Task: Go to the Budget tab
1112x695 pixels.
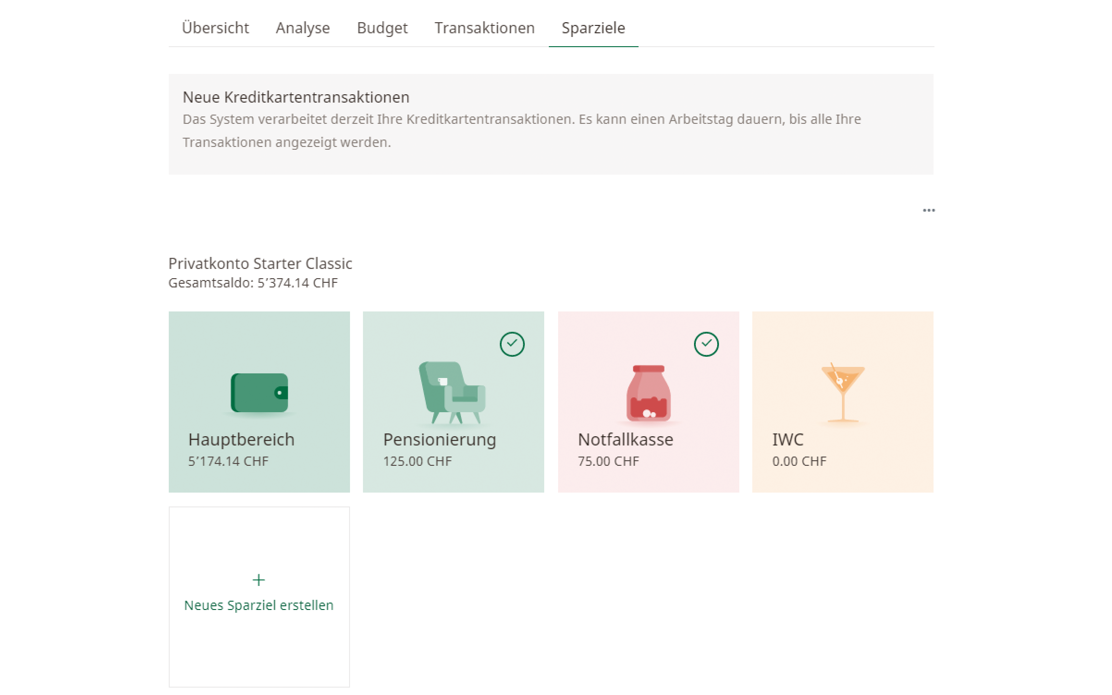Action: click(x=382, y=28)
